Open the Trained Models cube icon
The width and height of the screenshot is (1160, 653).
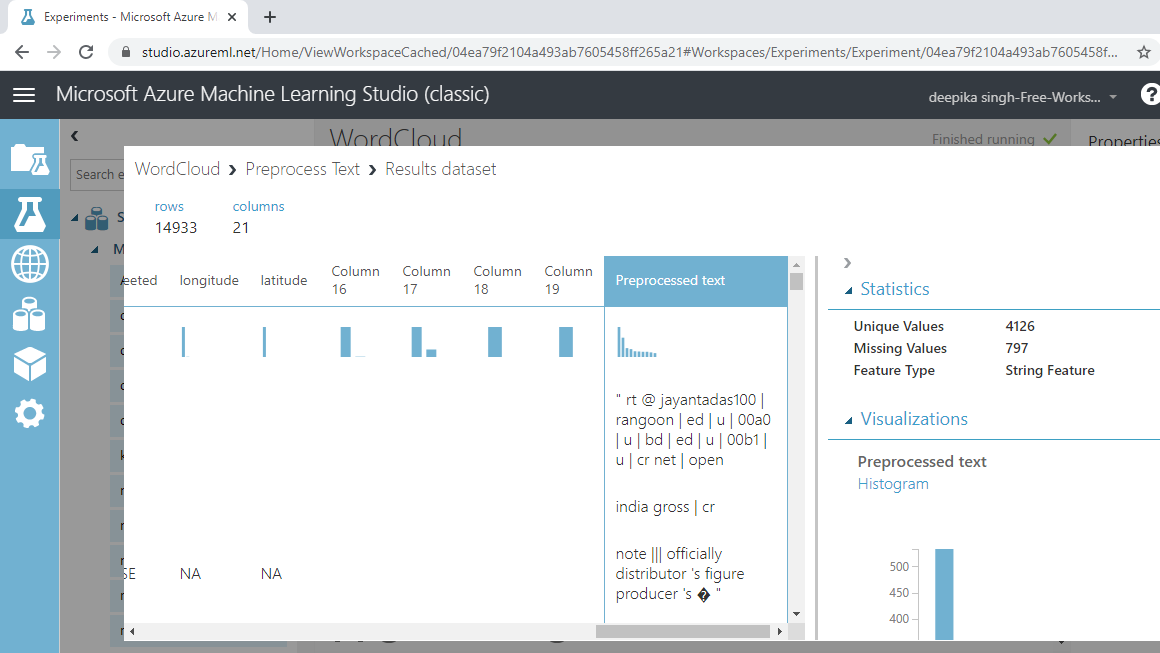pos(30,364)
